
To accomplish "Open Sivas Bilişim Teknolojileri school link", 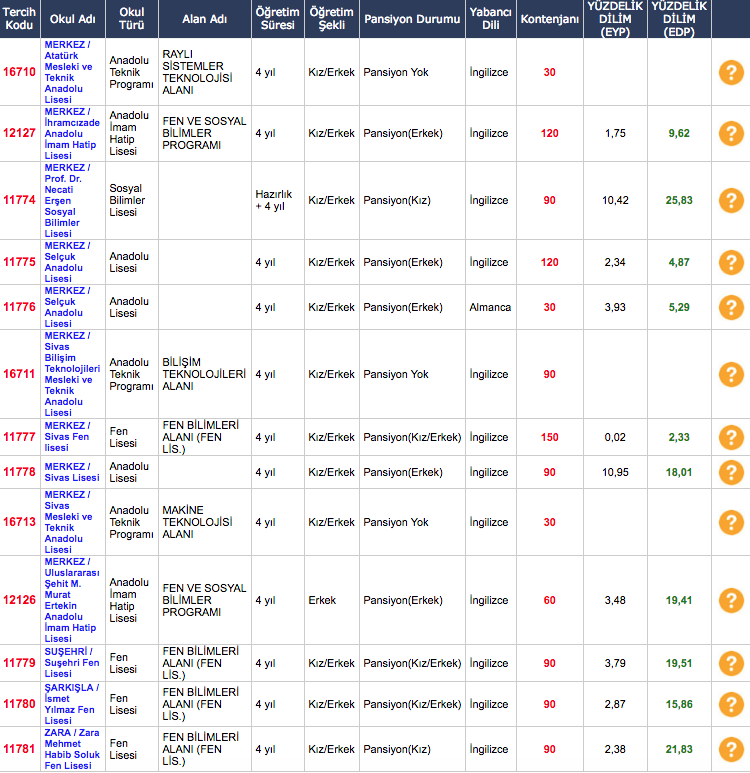I will tap(72, 374).
